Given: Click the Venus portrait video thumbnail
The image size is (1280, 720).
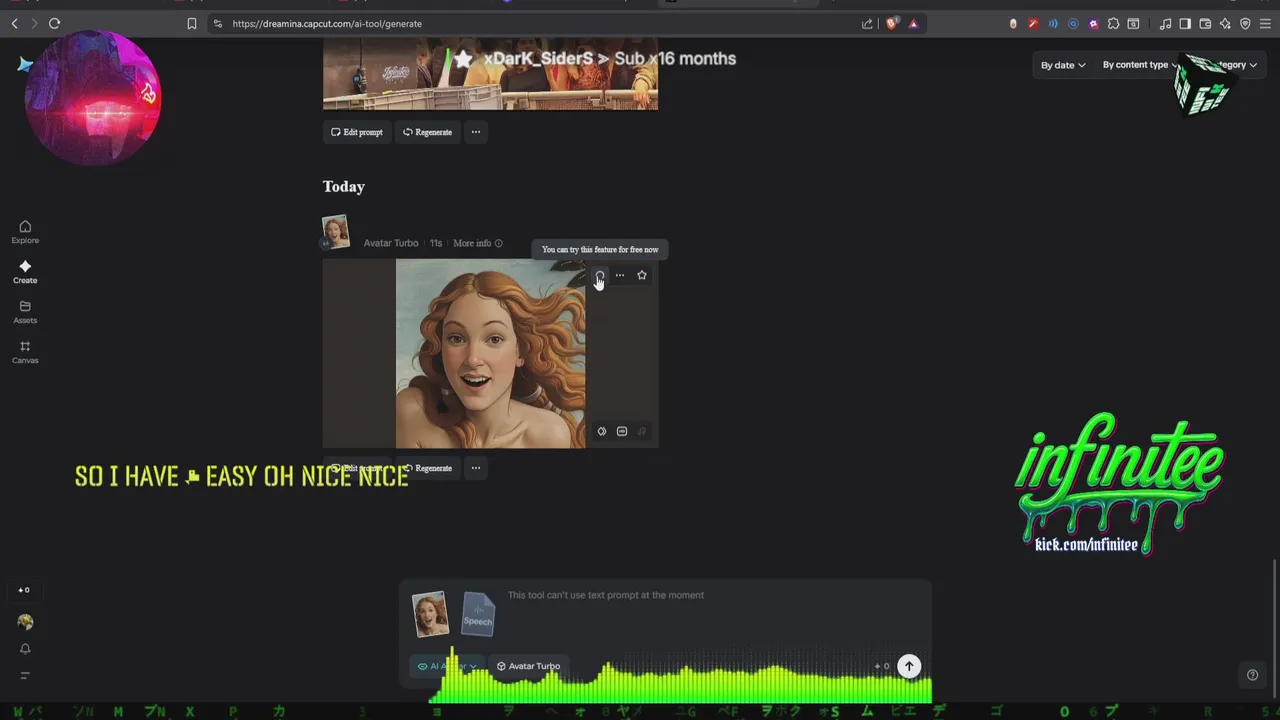Looking at the screenshot, I should (x=490, y=353).
